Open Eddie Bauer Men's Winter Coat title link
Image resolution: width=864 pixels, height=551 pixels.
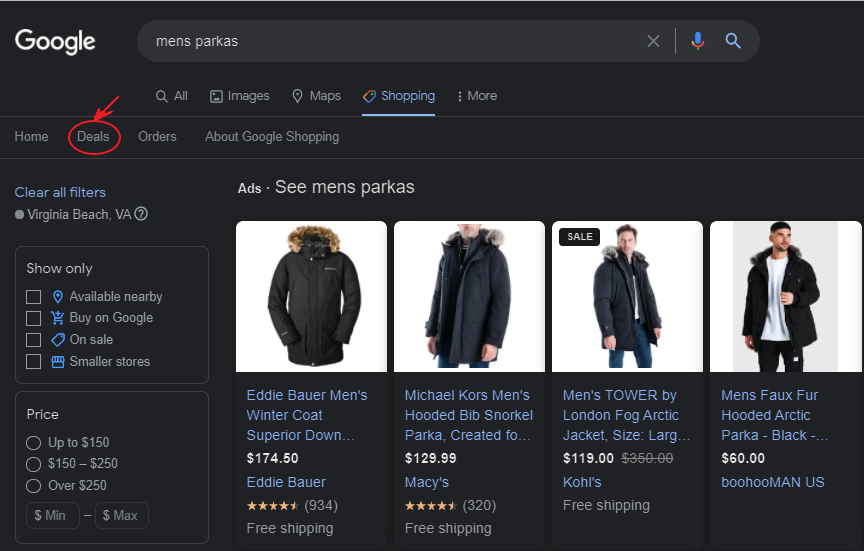tap(307, 415)
